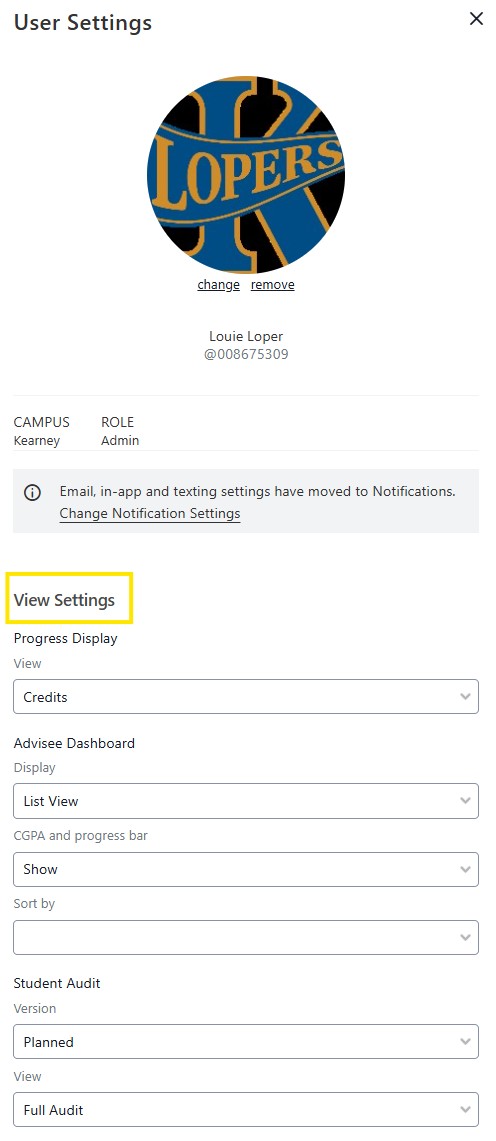Open Student Audit Version dropdown showing Planned
496x1141 pixels.
246,1042
